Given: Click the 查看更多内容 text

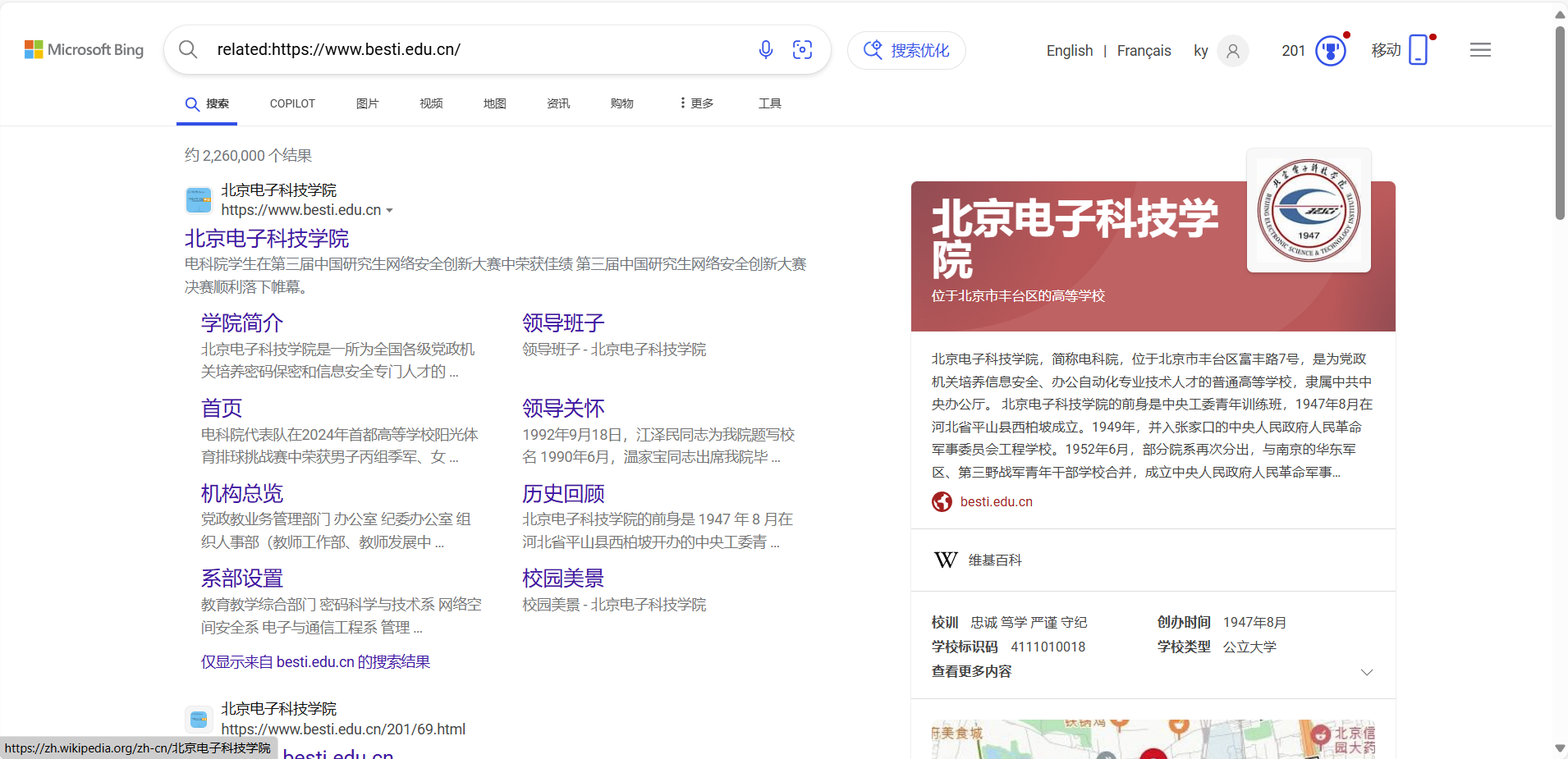Looking at the screenshot, I should coord(971,671).
